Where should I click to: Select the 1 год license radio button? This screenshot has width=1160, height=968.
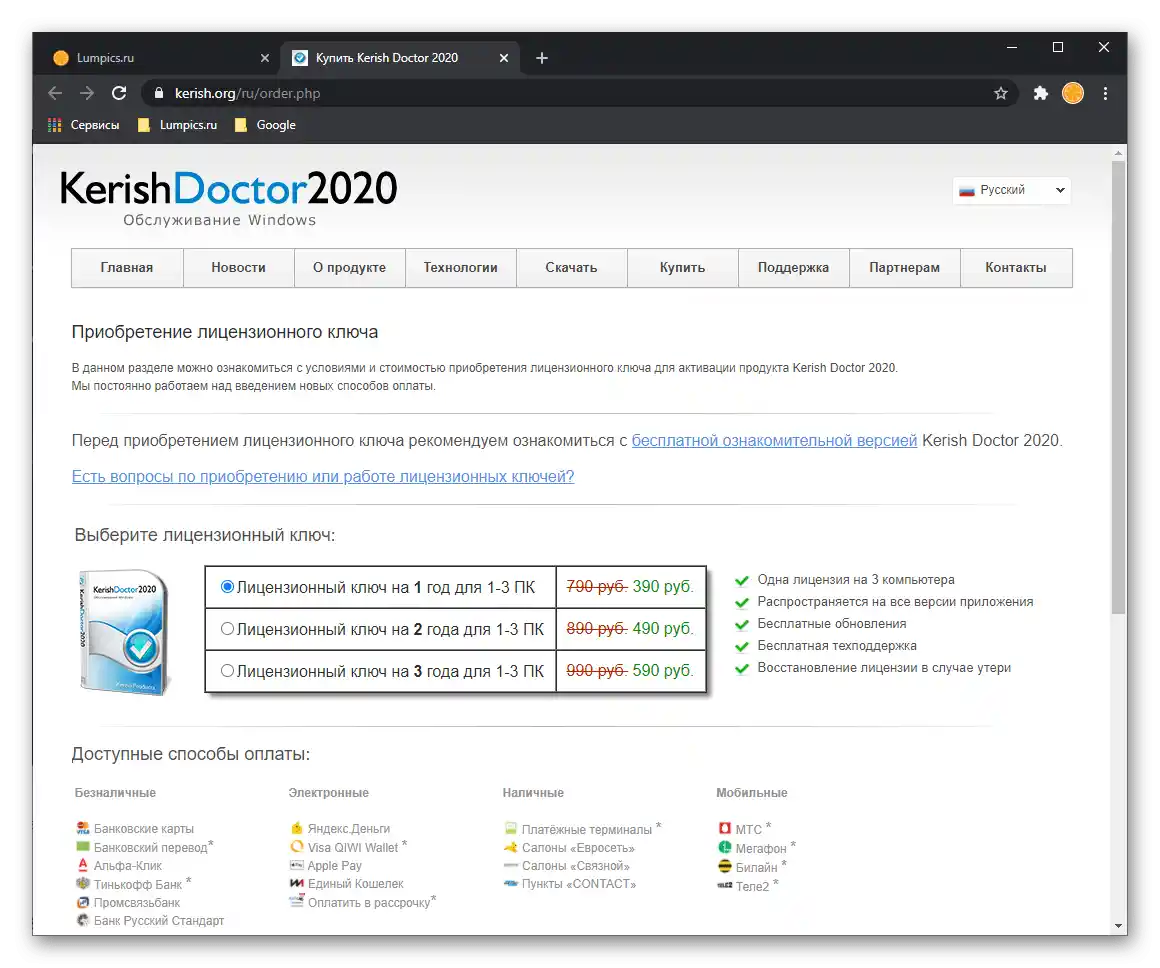228,586
